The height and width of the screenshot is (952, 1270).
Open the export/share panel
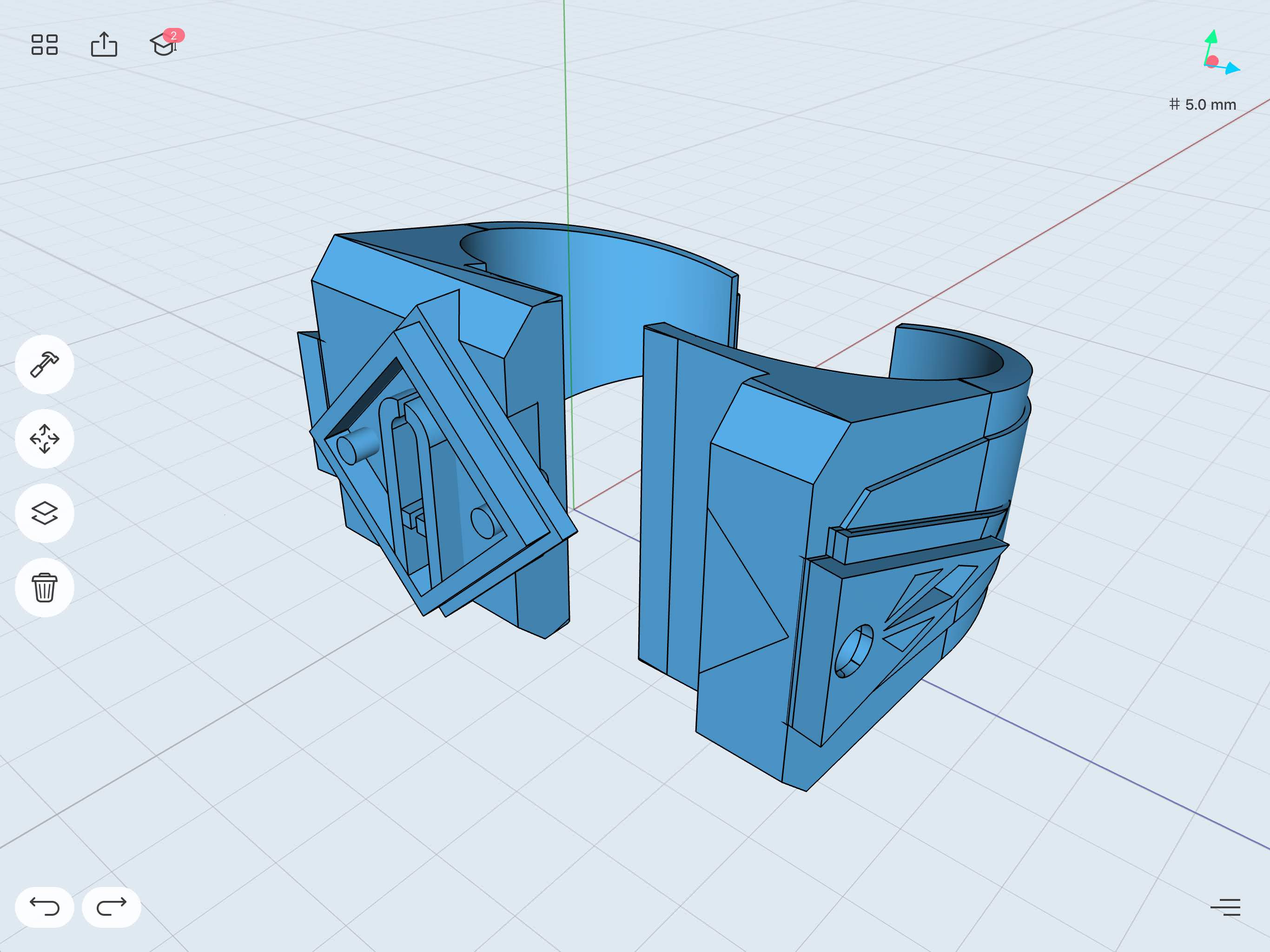(x=105, y=44)
